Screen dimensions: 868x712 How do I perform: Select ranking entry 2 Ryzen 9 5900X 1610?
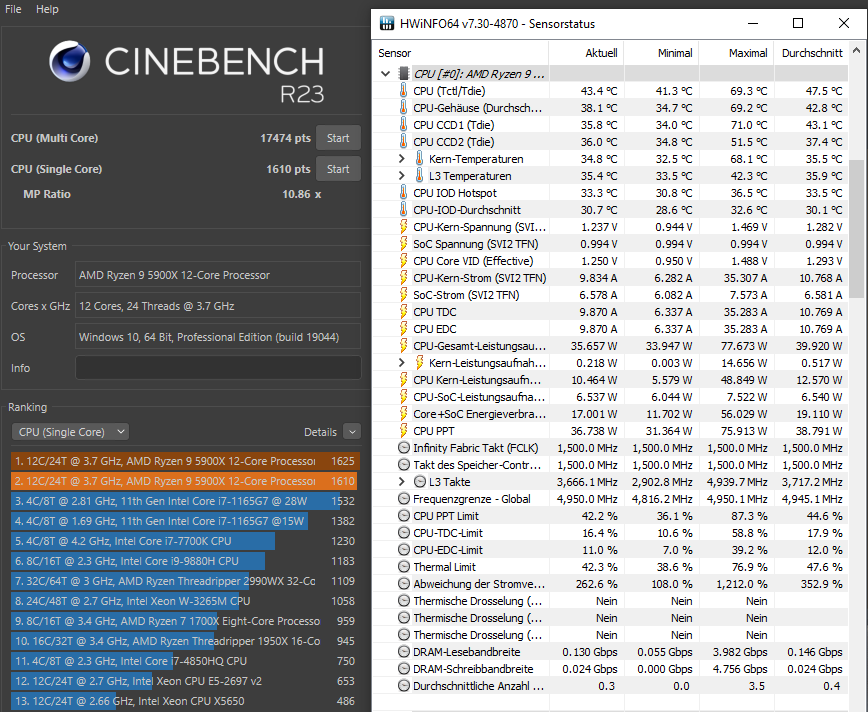(x=185, y=481)
